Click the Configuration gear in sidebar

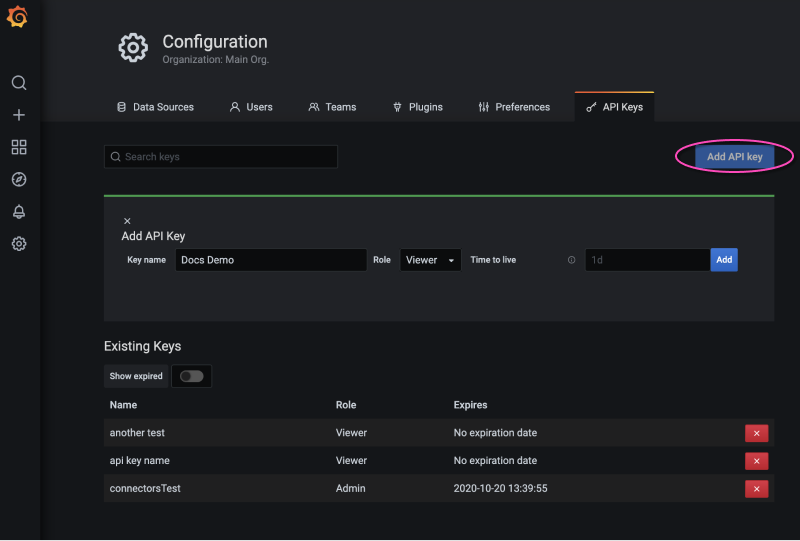(x=19, y=244)
